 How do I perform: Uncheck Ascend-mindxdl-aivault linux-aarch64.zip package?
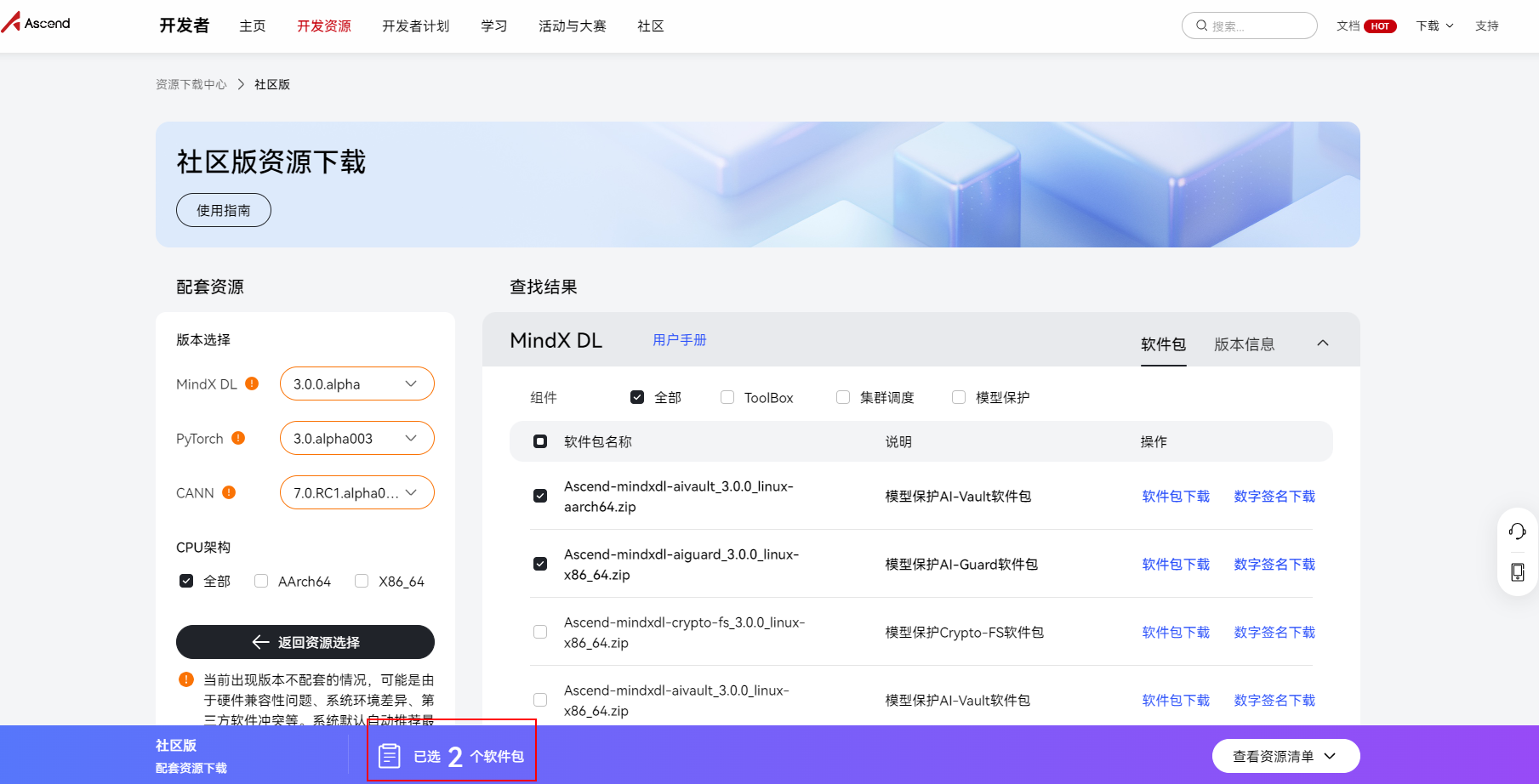coord(540,496)
